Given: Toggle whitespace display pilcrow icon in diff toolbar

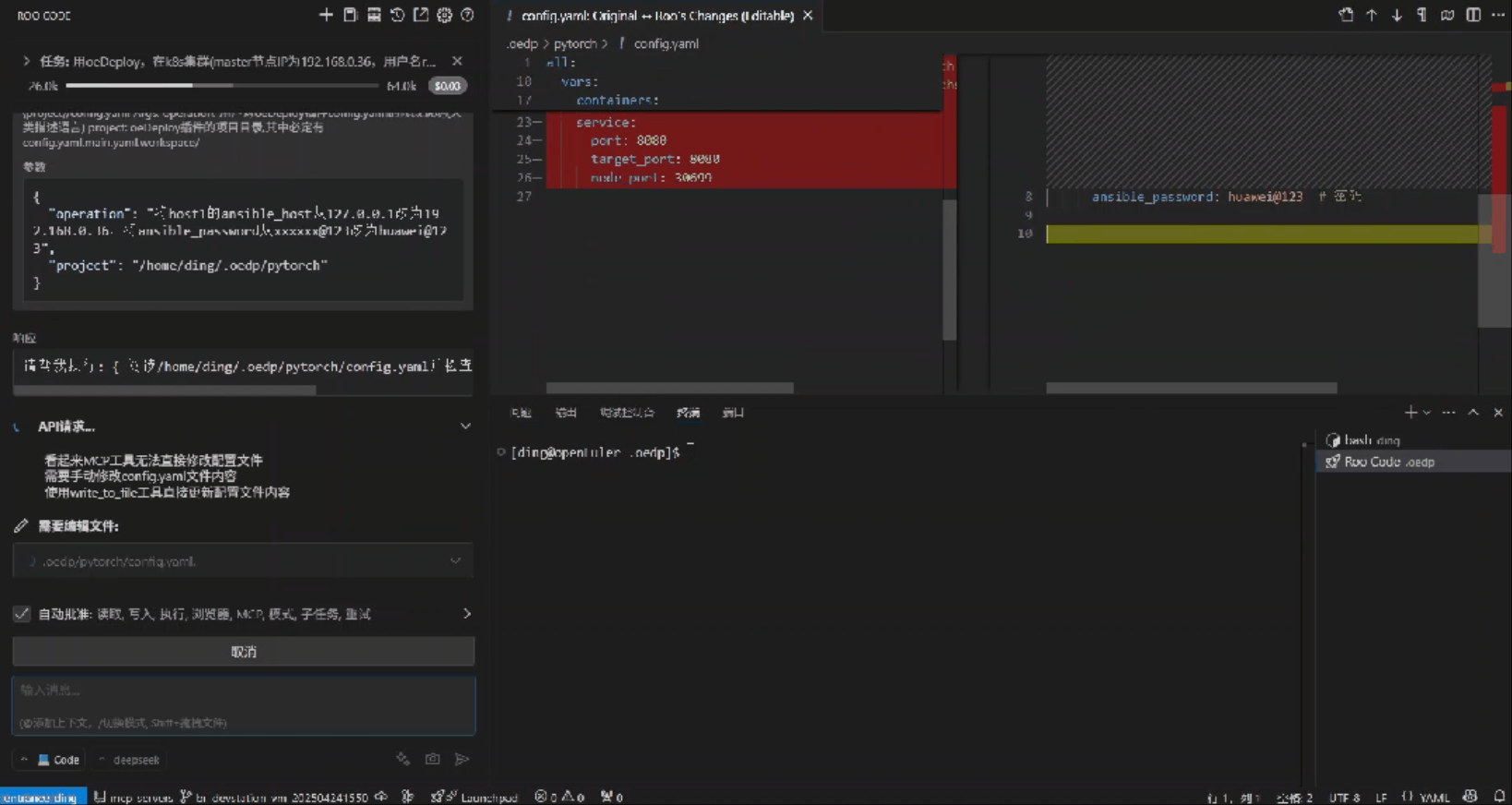Looking at the screenshot, I should point(1422,15).
